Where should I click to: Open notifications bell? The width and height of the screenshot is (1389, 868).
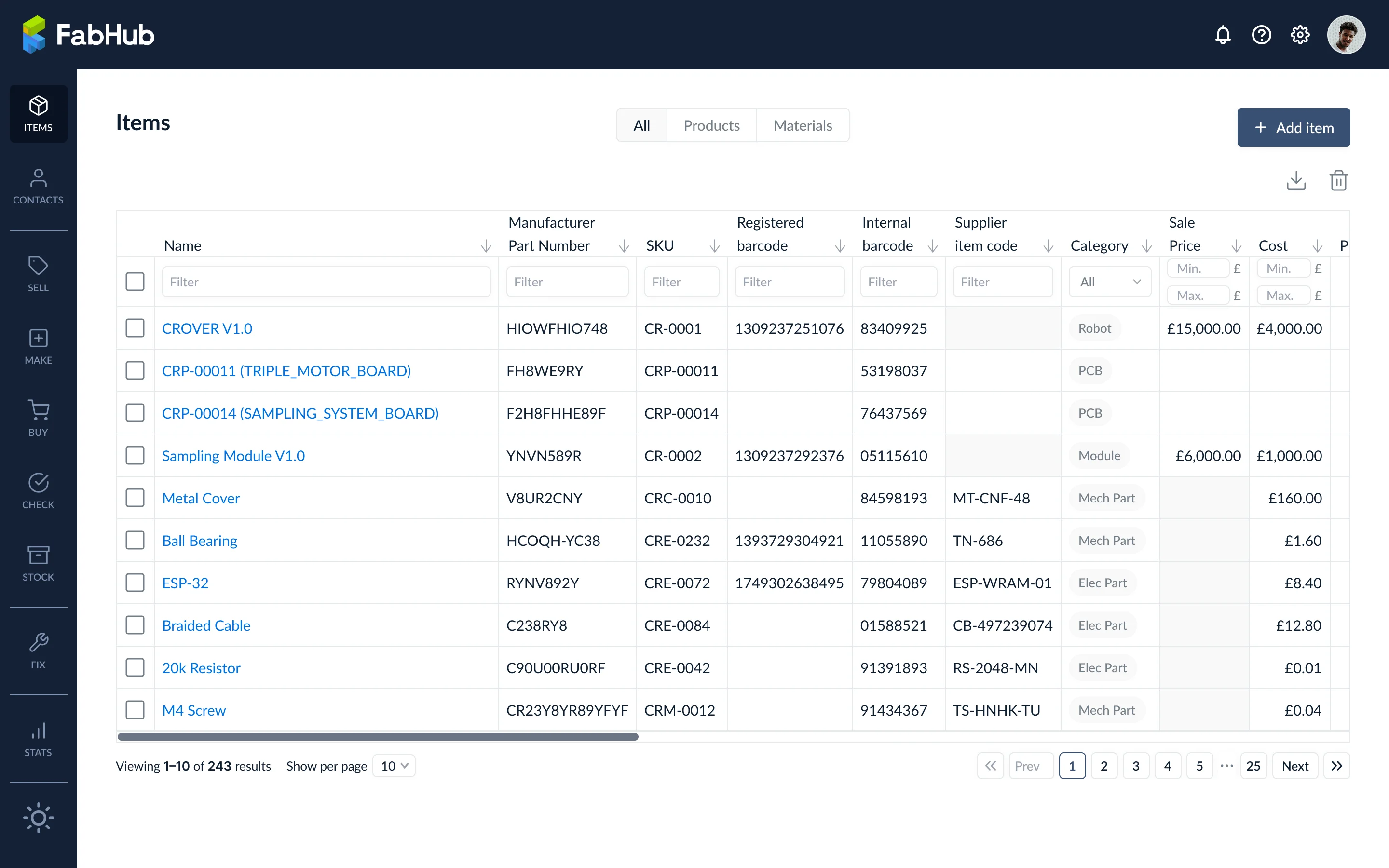point(1223,35)
